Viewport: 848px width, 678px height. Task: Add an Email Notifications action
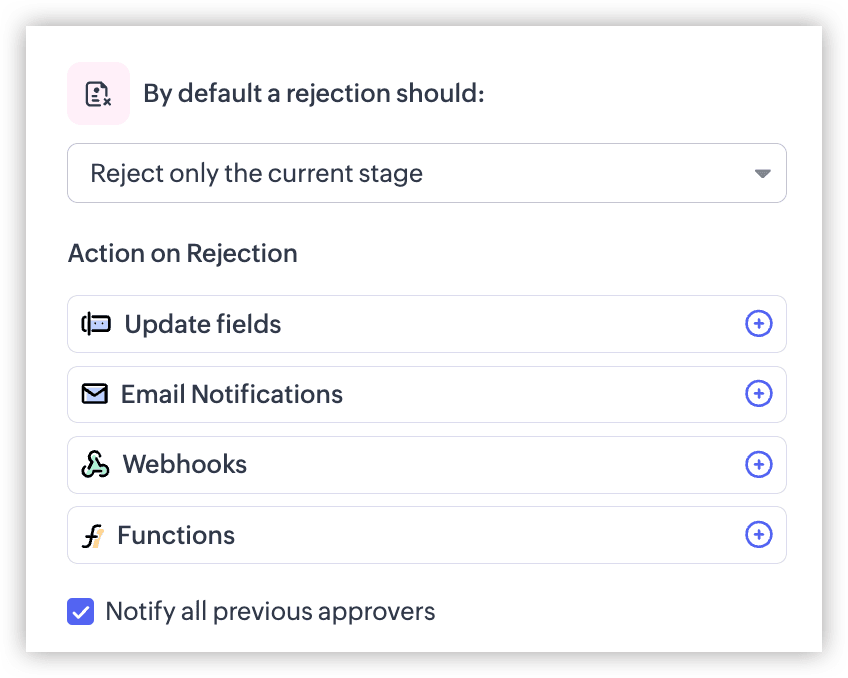pos(758,394)
